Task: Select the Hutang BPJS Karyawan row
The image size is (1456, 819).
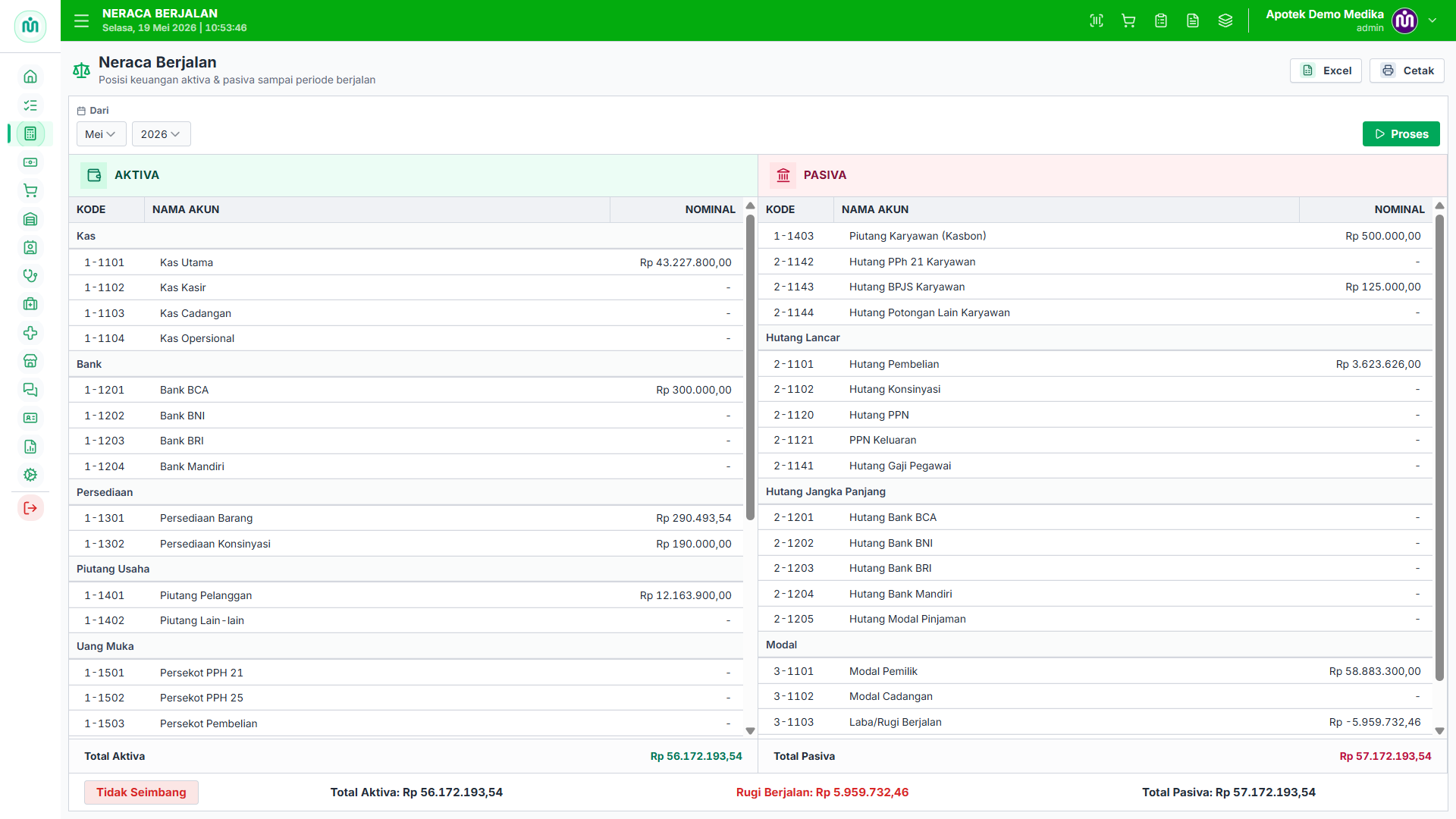Action: tap(1095, 287)
